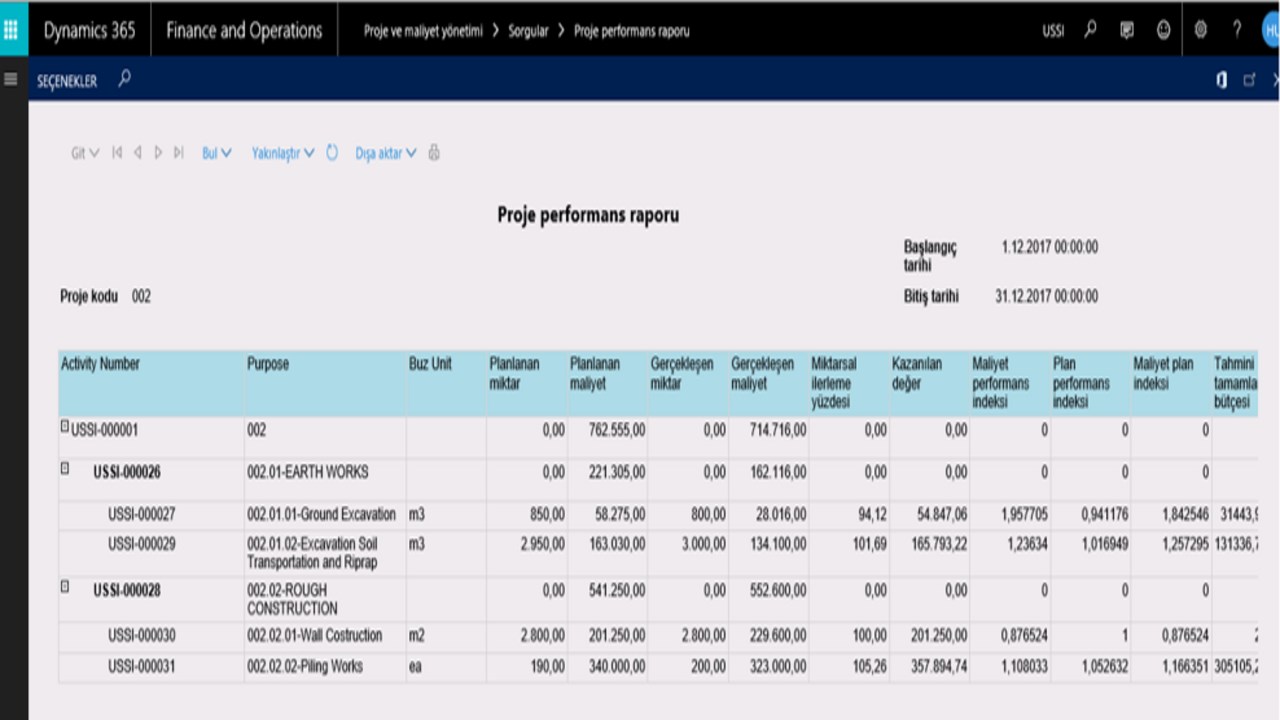Open the app launcher waffle icon
This screenshot has height=720, width=1280.
[13, 29]
